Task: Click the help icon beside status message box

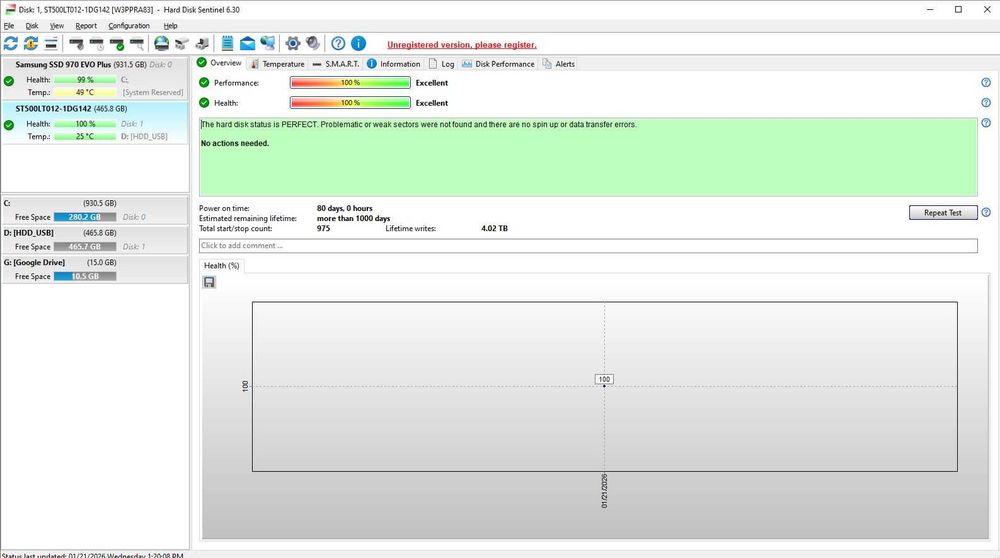Action: [986, 123]
